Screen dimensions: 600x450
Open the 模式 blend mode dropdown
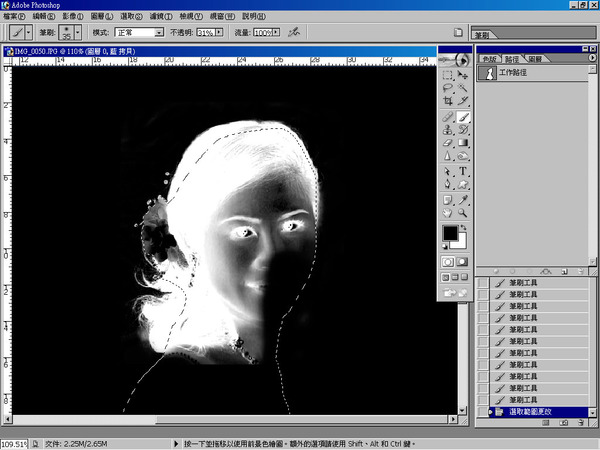click(x=159, y=33)
